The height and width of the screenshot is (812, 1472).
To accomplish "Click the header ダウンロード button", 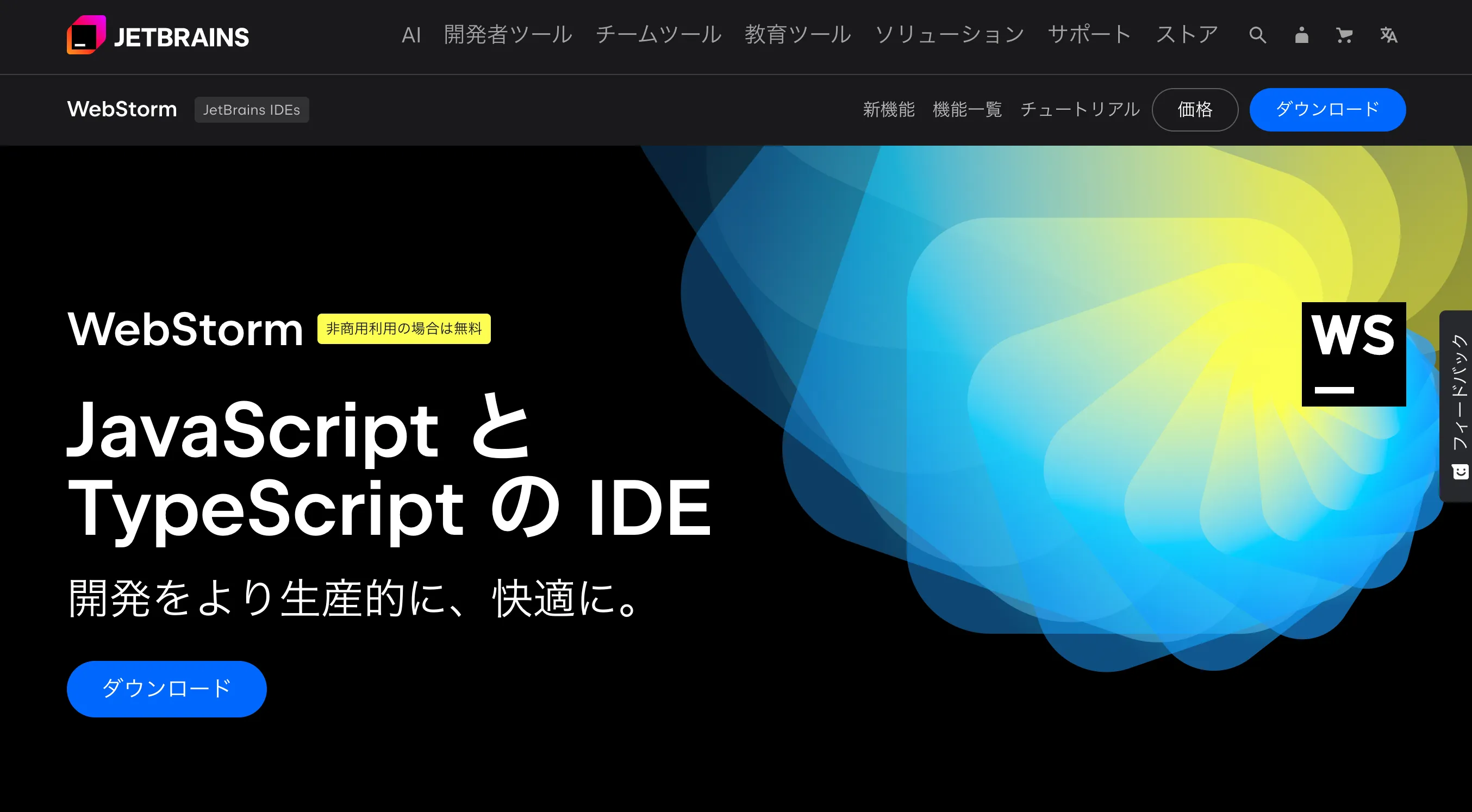I will pyautogui.click(x=1327, y=110).
